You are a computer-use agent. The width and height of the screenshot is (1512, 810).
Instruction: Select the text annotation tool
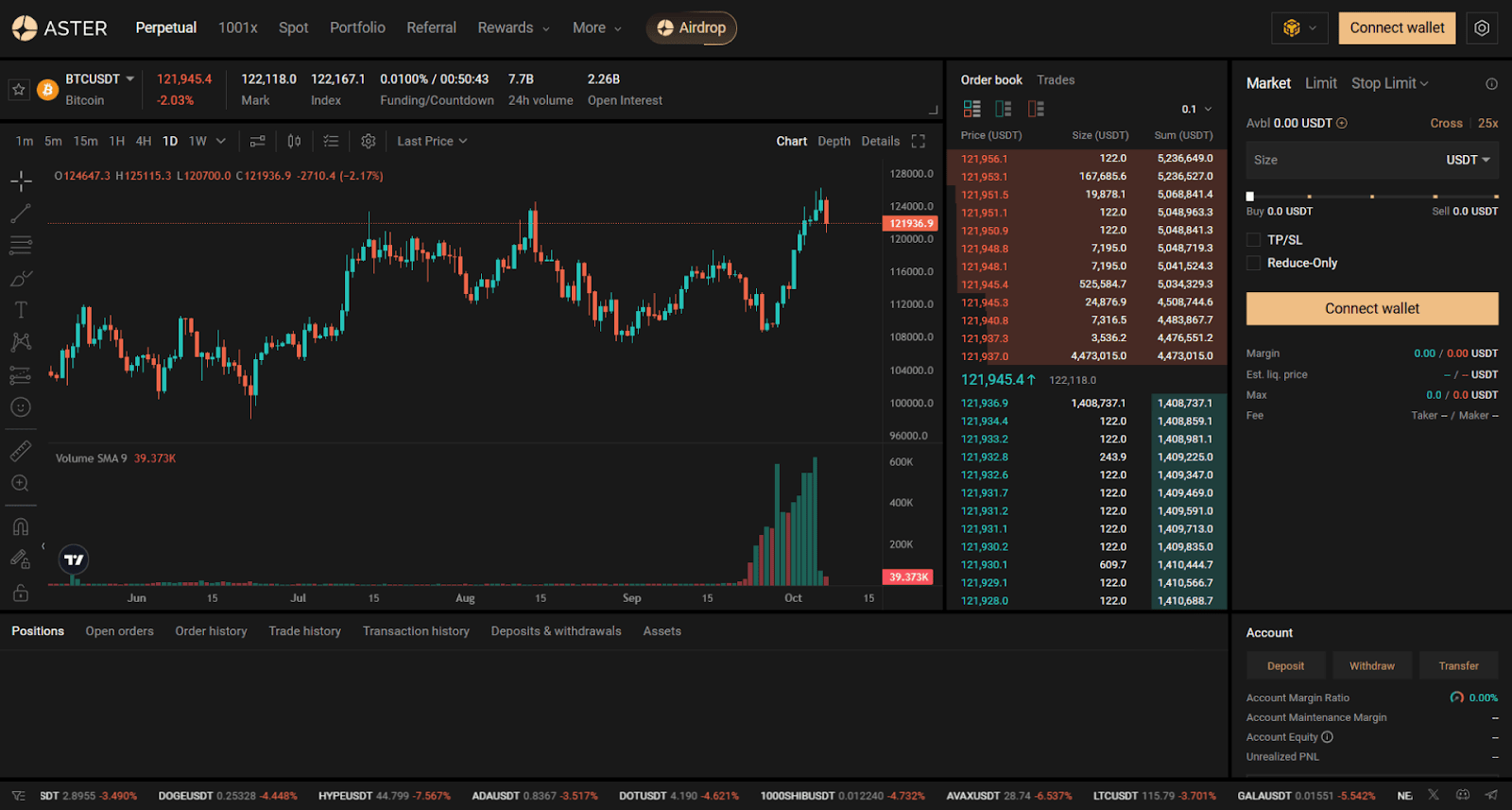click(x=21, y=310)
